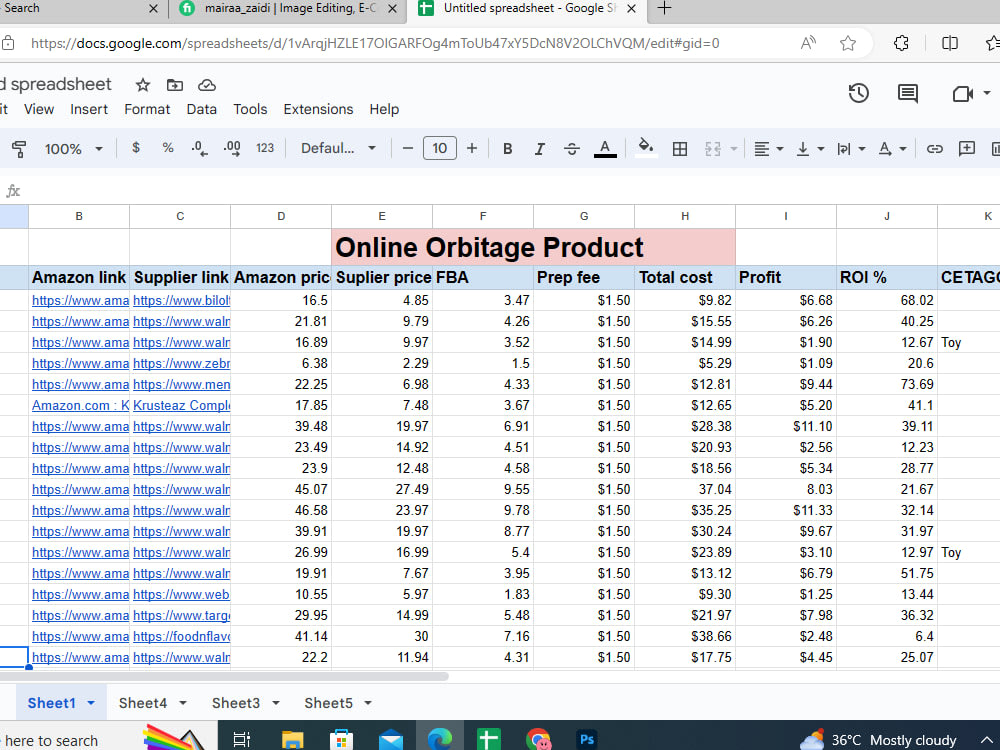1000x750 pixels.
Task: Click the font size field showing 10
Action: pyautogui.click(x=440, y=149)
